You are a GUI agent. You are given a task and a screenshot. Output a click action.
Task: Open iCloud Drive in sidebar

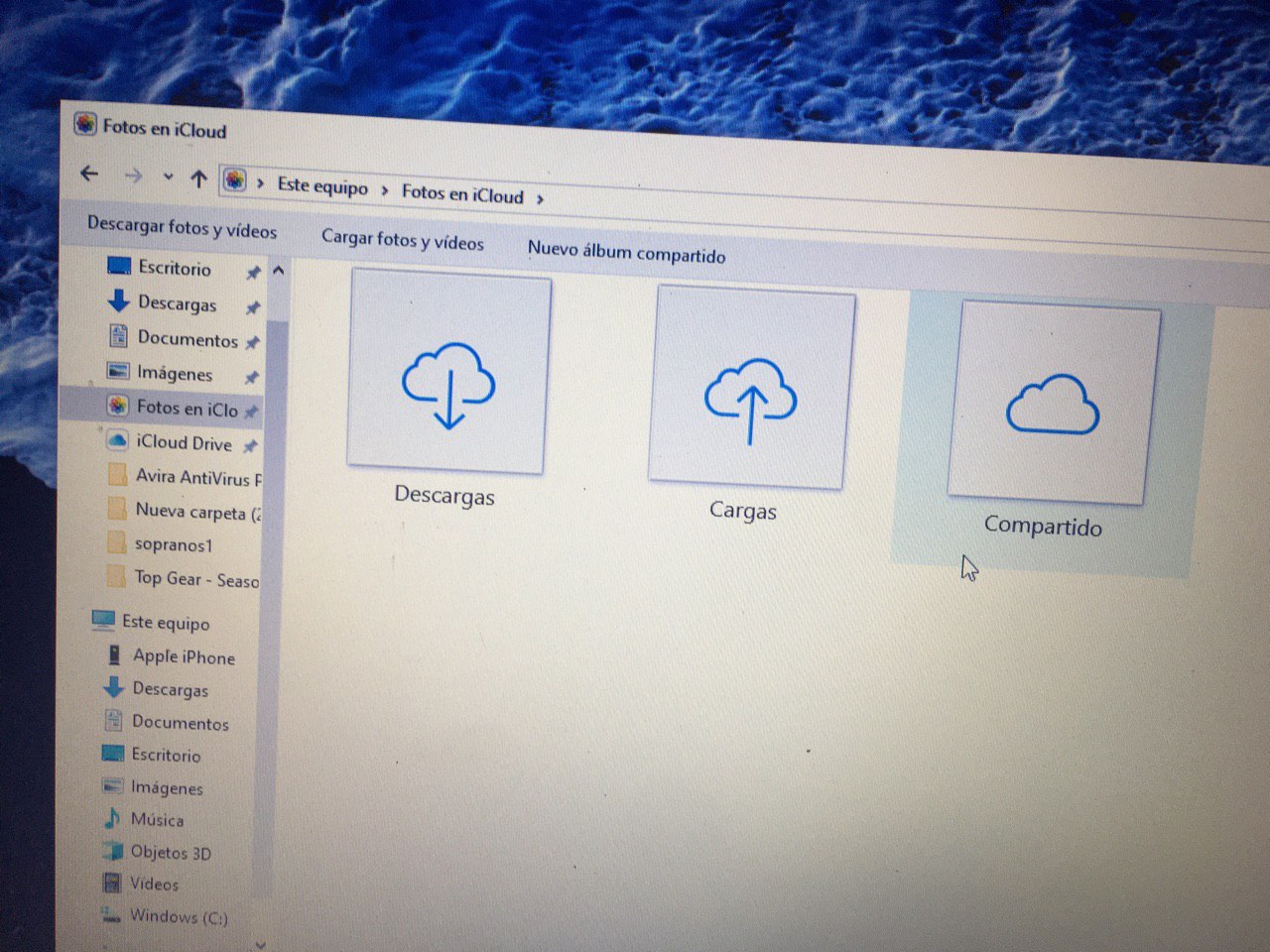pyautogui.click(x=184, y=443)
